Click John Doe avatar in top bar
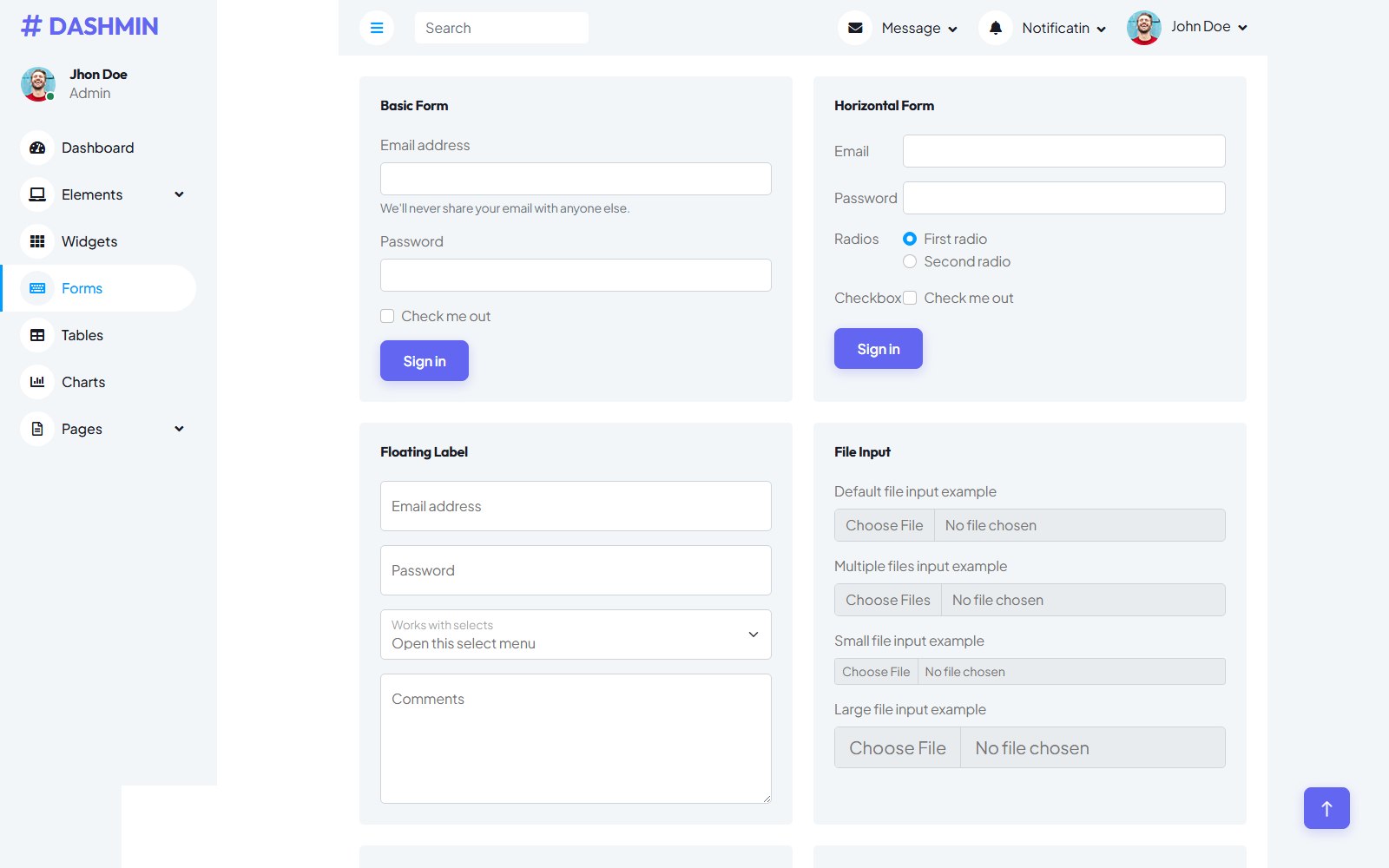Viewport: 1389px width, 868px height. coord(1144,28)
